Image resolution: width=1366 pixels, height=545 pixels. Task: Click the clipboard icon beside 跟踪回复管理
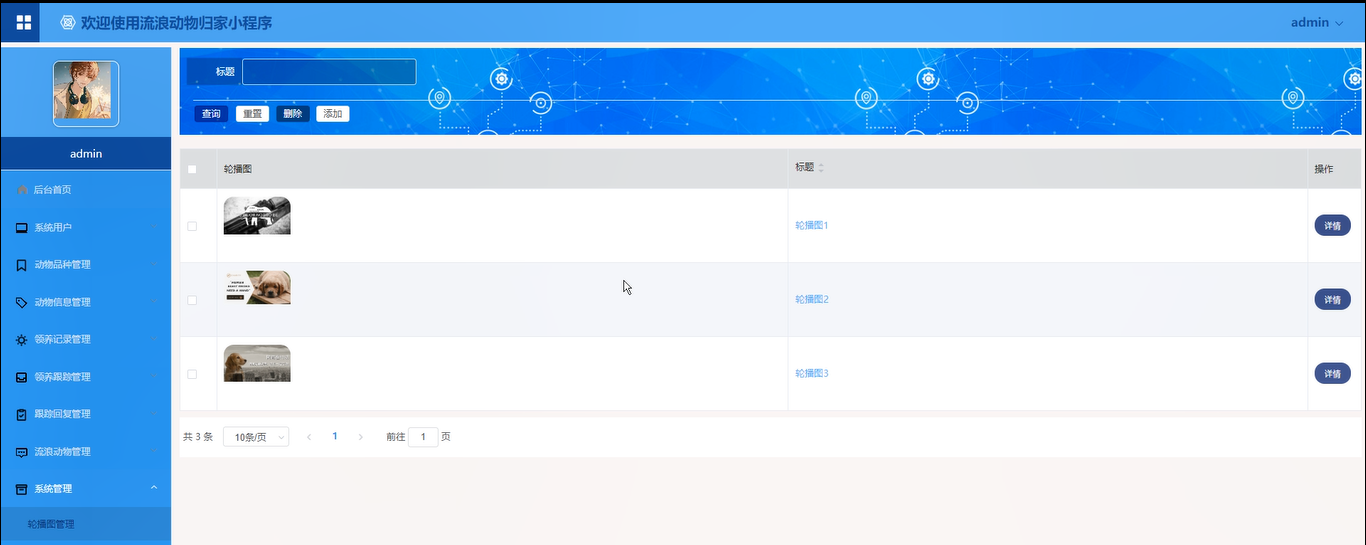click(22, 414)
